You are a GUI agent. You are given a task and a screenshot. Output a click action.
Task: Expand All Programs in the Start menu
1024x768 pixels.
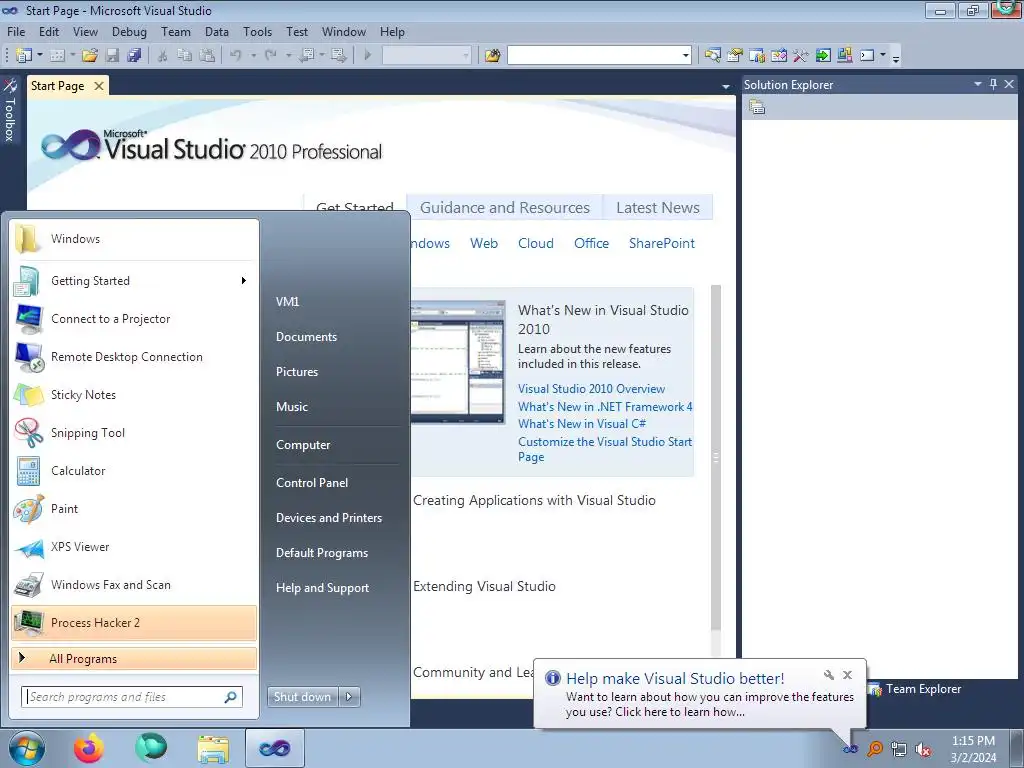click(134, 658)
